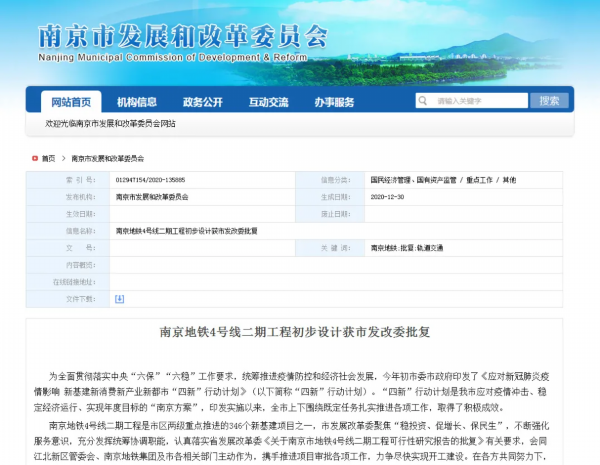Image resolution: width=600 pixels, height=465 pixels.
Task: Click the 生成日期 label cell
Action: (330, 197)
